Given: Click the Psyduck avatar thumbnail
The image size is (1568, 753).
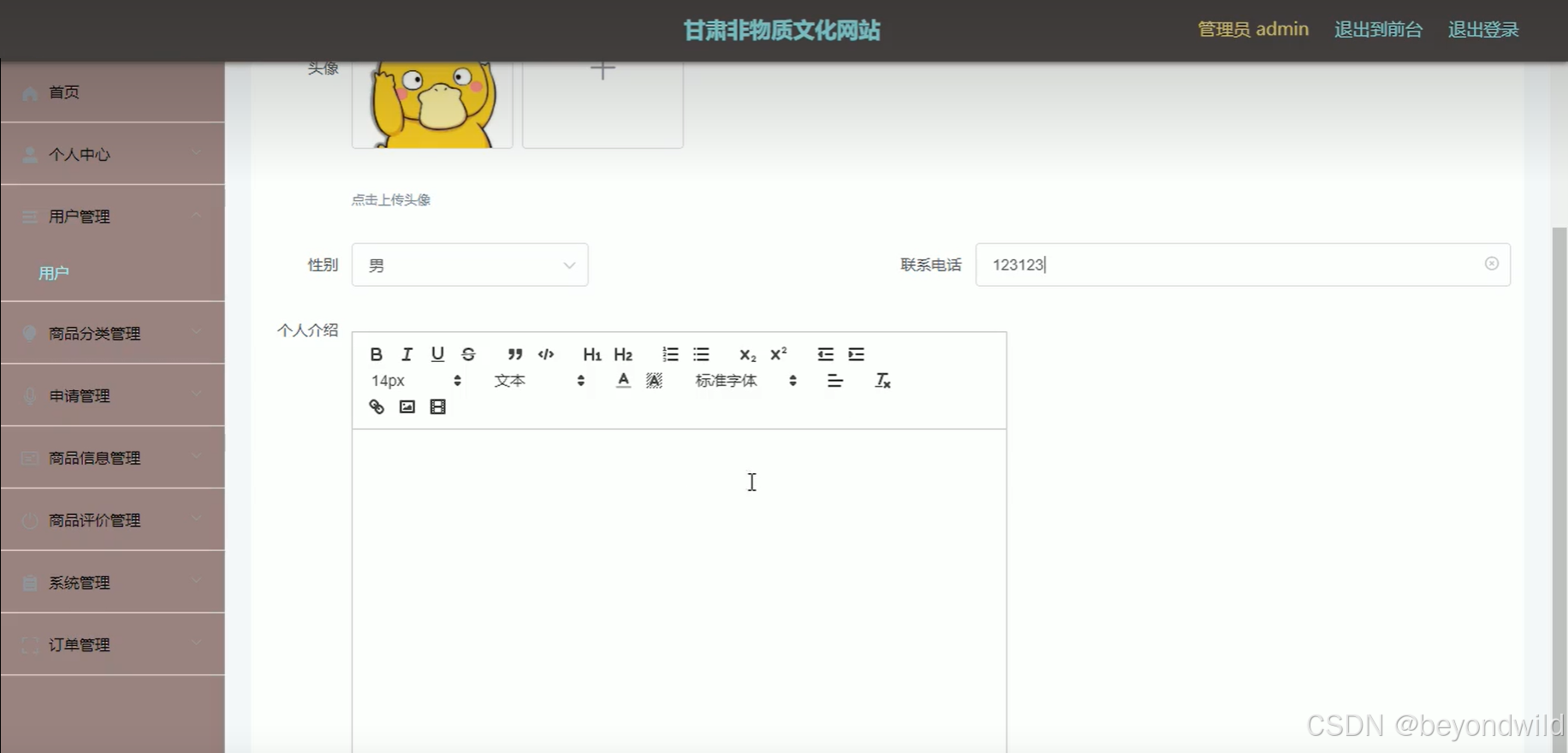Looking at the screenshot, I should (432, 104).
